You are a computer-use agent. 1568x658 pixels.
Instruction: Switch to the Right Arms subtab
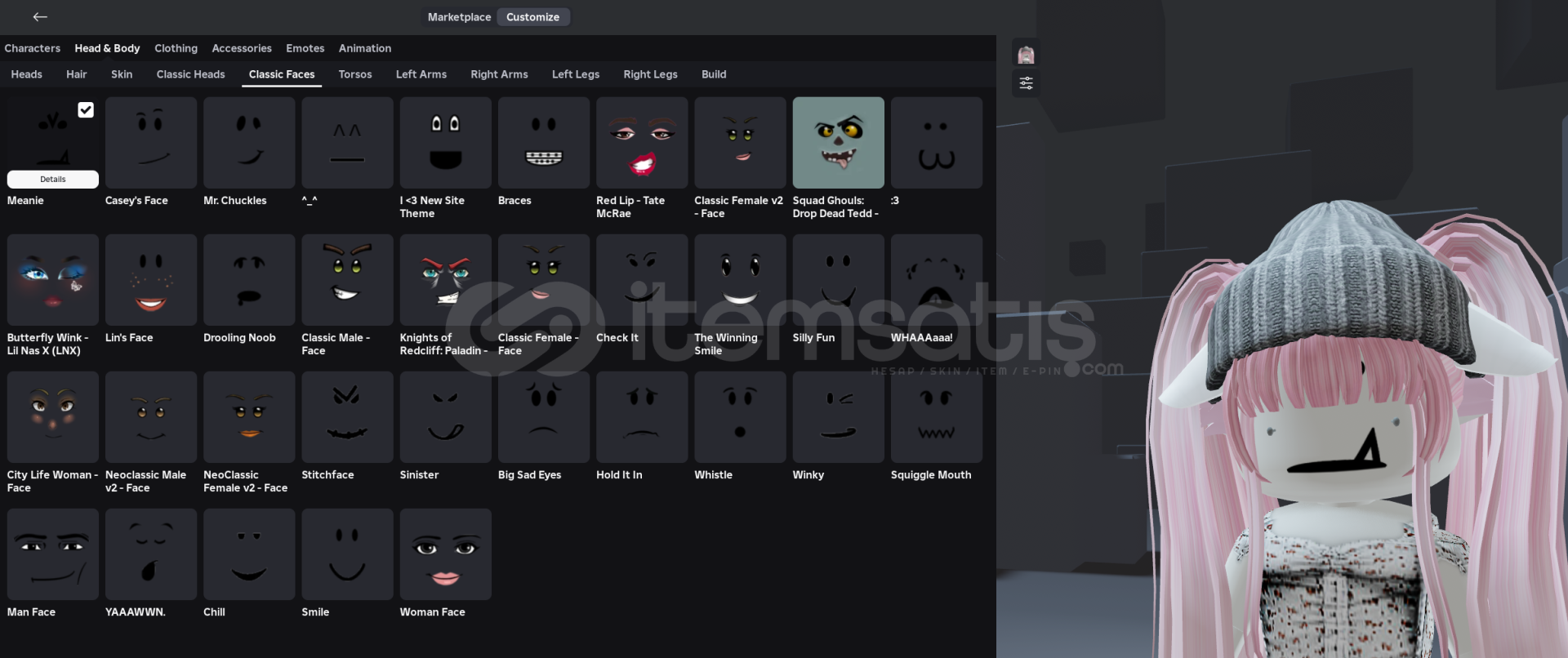click(499, 74)
